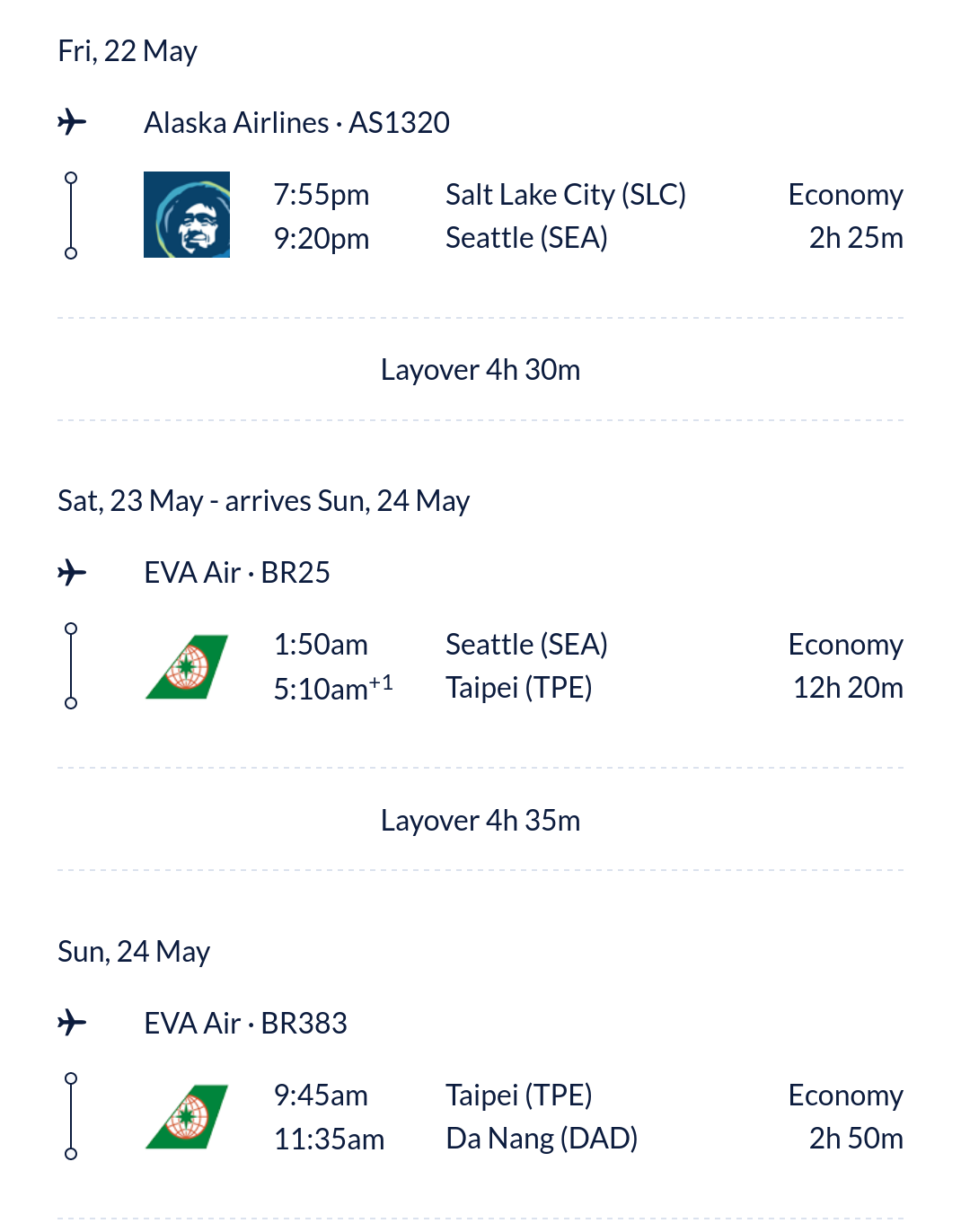The image size is (961, 1232).
Task: Click the standalone Sun, 24 May heading
Action: 134,952
